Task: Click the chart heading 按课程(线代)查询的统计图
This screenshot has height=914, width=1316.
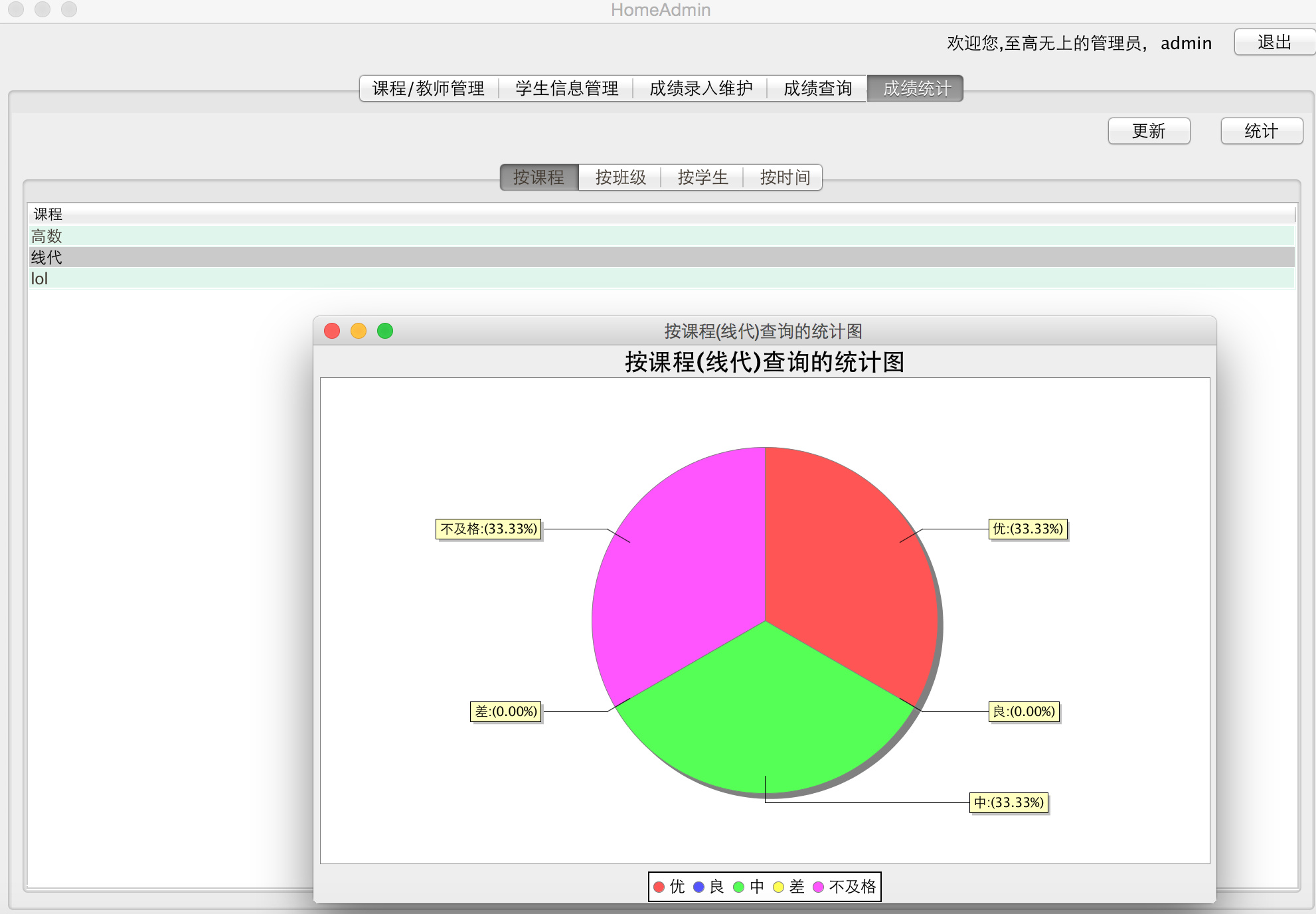Action: point(765,362)
